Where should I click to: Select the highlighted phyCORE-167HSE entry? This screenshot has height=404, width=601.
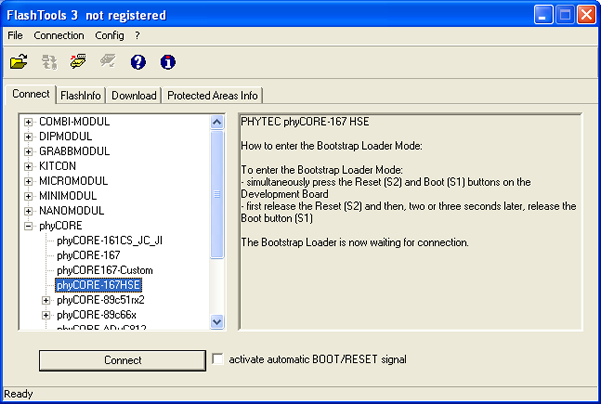99,285
